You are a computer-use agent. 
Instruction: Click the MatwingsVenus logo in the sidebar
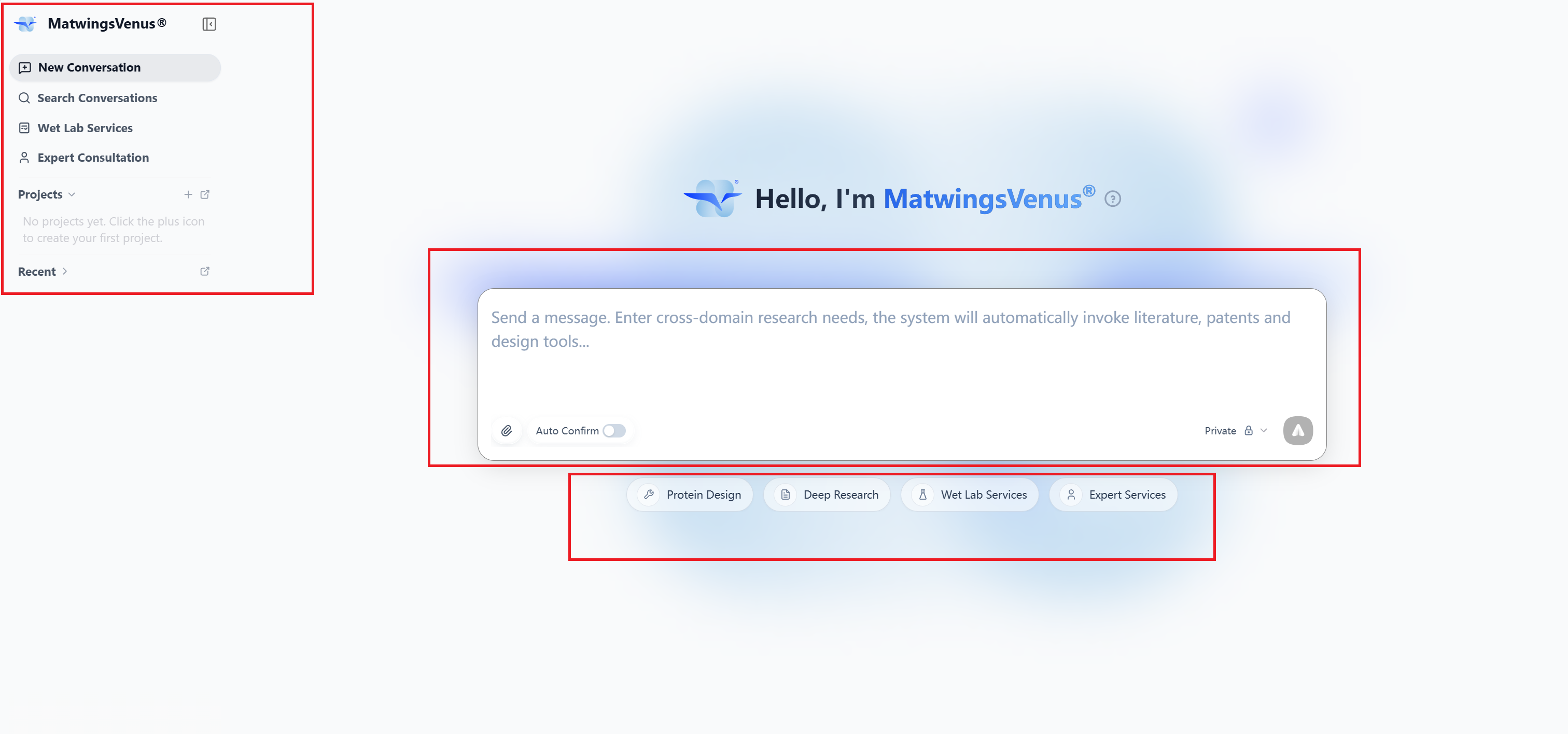point(25,24)
